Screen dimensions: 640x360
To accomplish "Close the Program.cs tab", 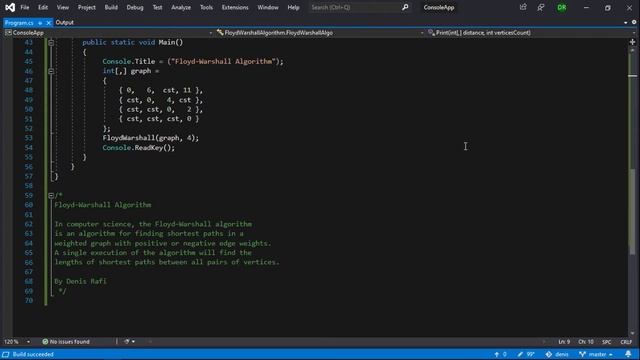I will [49, 23].
